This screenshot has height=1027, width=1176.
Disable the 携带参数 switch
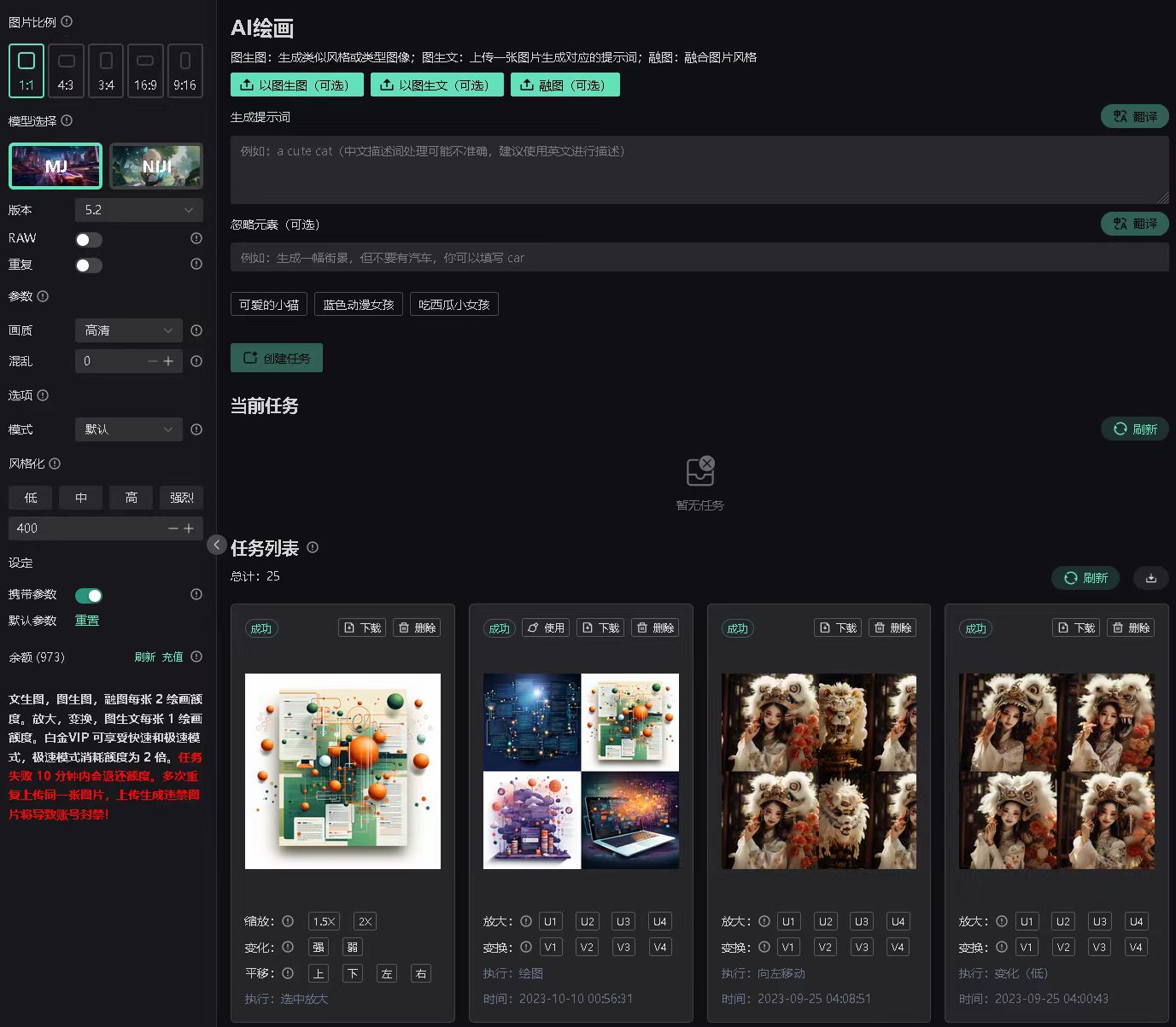point(89,595)
